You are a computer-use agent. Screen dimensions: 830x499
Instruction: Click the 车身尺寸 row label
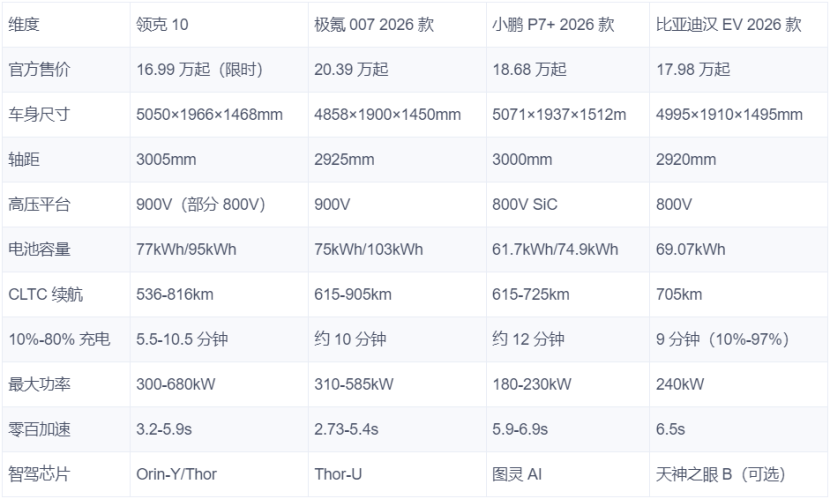point(66,114)
